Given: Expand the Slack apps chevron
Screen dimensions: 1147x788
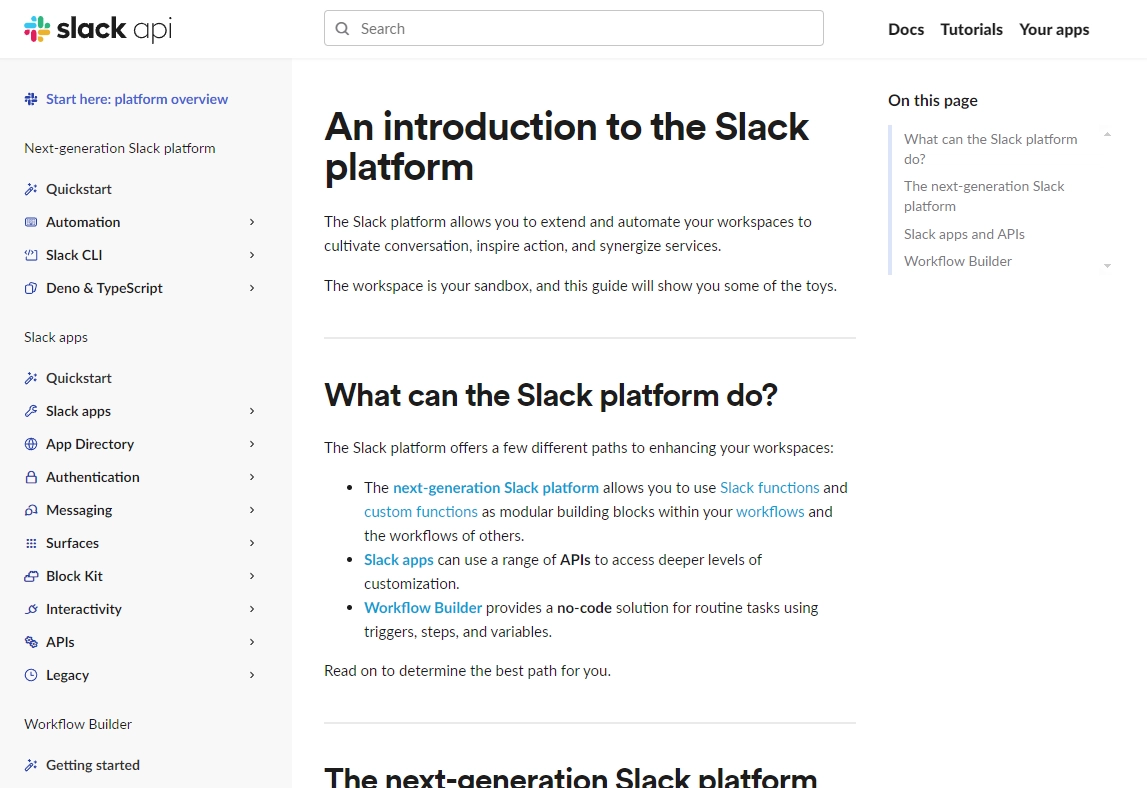Looking at the screenshot, I should pyautogui.click(x=252, y=410).
